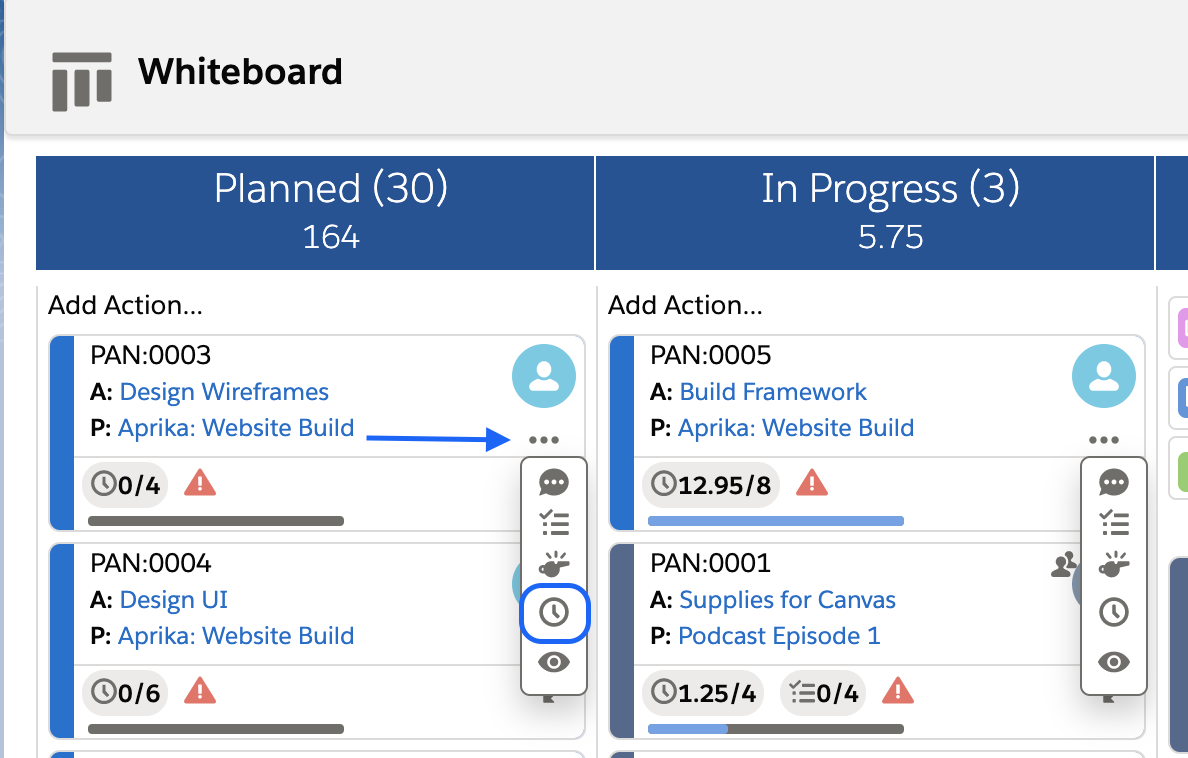This screenshot has height=758, width=1188.
Task: Click the warning triangle on PAN:0003 card
Action: [199, 484]
